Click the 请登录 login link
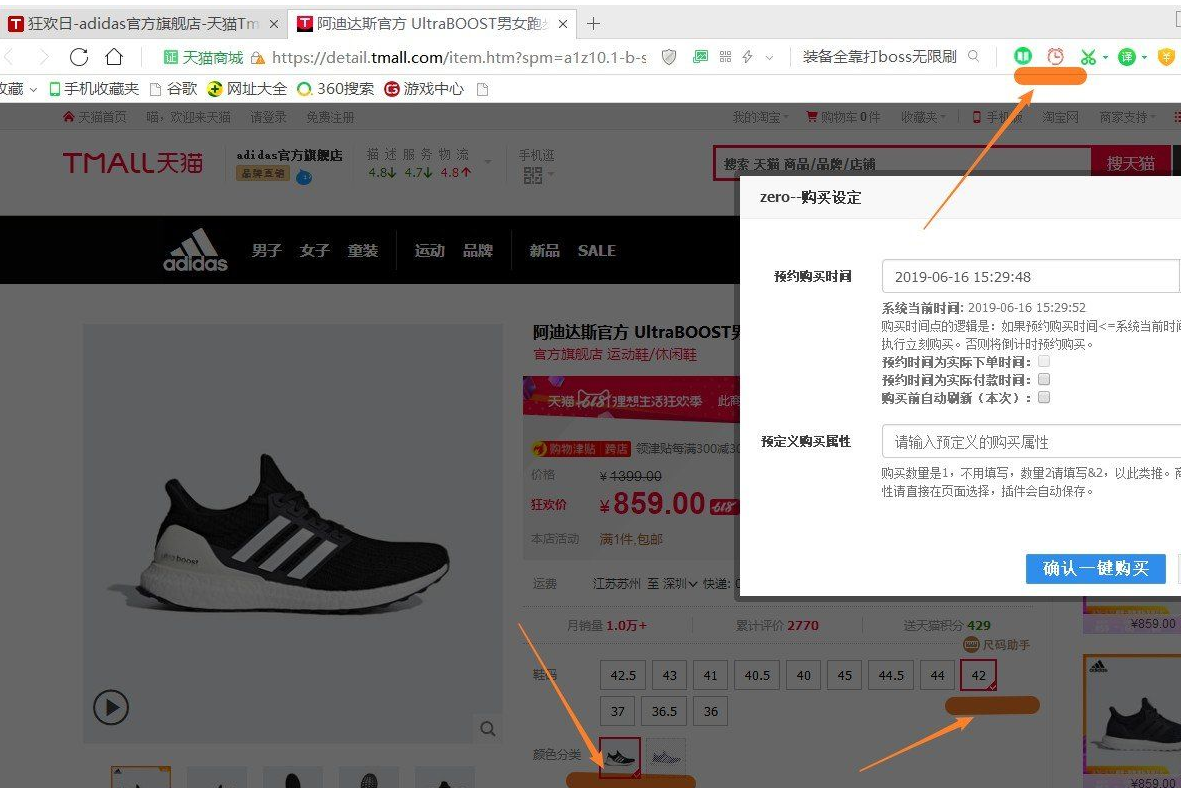The image size is (1181, 788). pos(269,117)
